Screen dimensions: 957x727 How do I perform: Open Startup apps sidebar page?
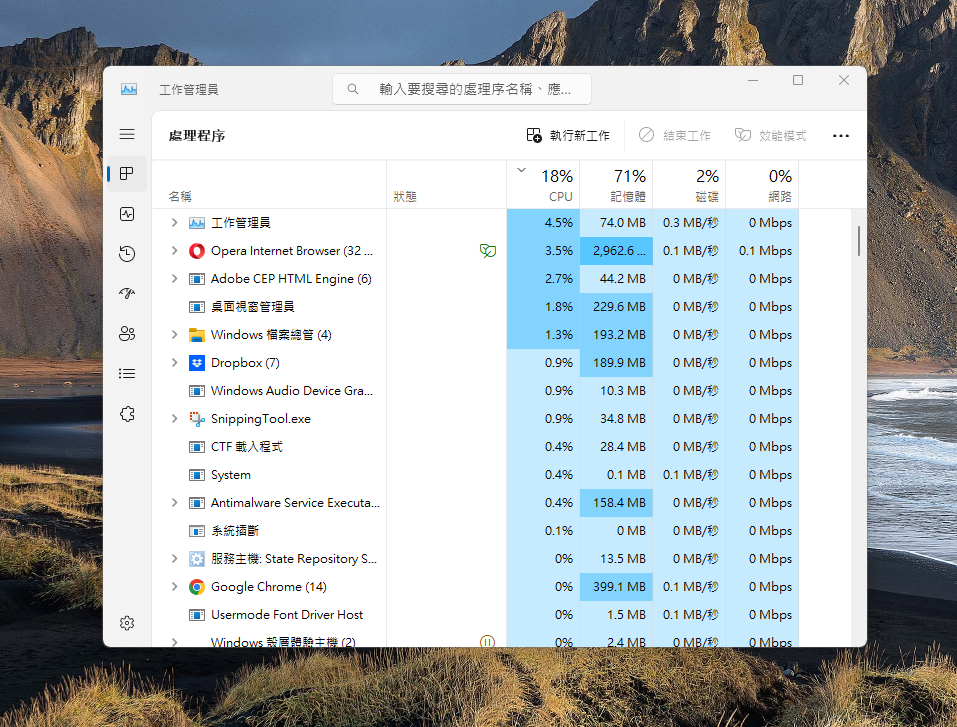(127, 294)
